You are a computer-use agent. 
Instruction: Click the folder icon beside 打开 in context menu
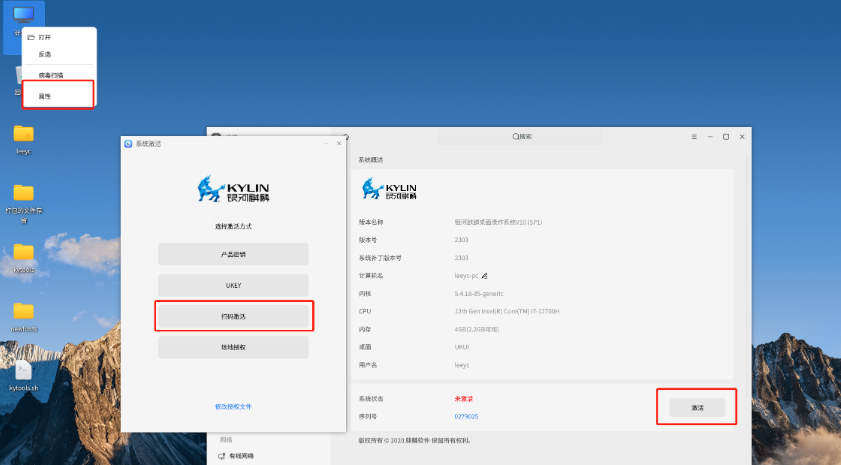coord(31,38)
